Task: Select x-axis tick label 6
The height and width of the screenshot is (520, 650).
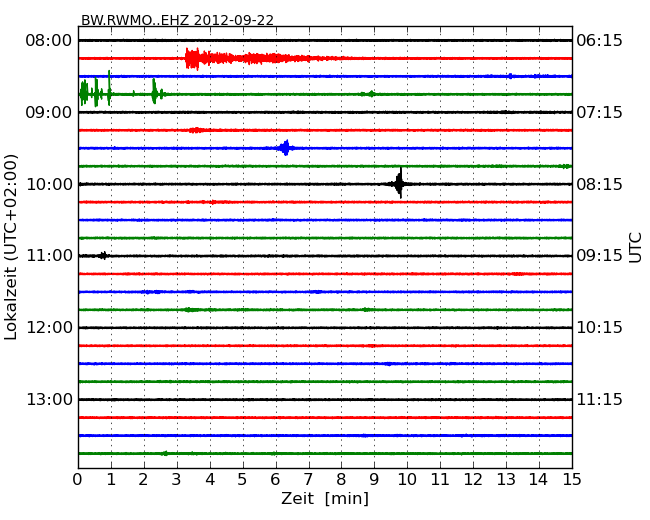Action: pos(275,479)
